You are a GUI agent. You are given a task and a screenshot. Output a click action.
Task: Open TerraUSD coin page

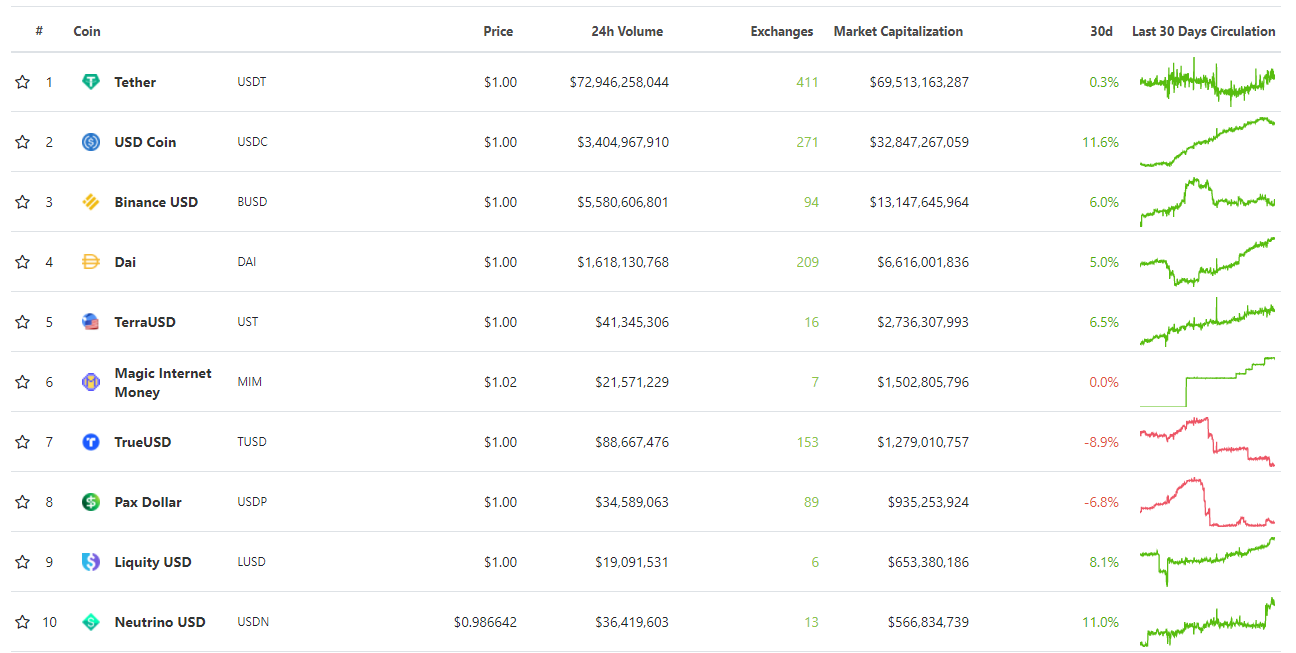(x=145, y=322)
